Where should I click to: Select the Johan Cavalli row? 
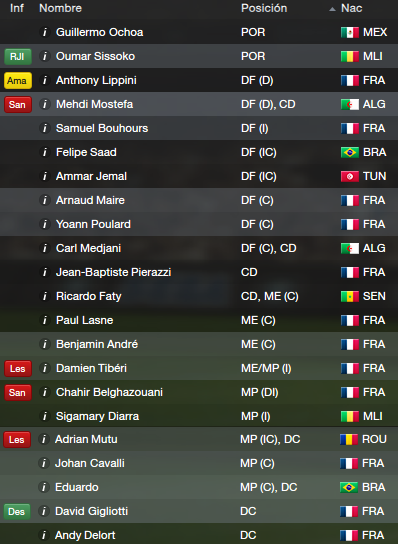pos(199,463)
